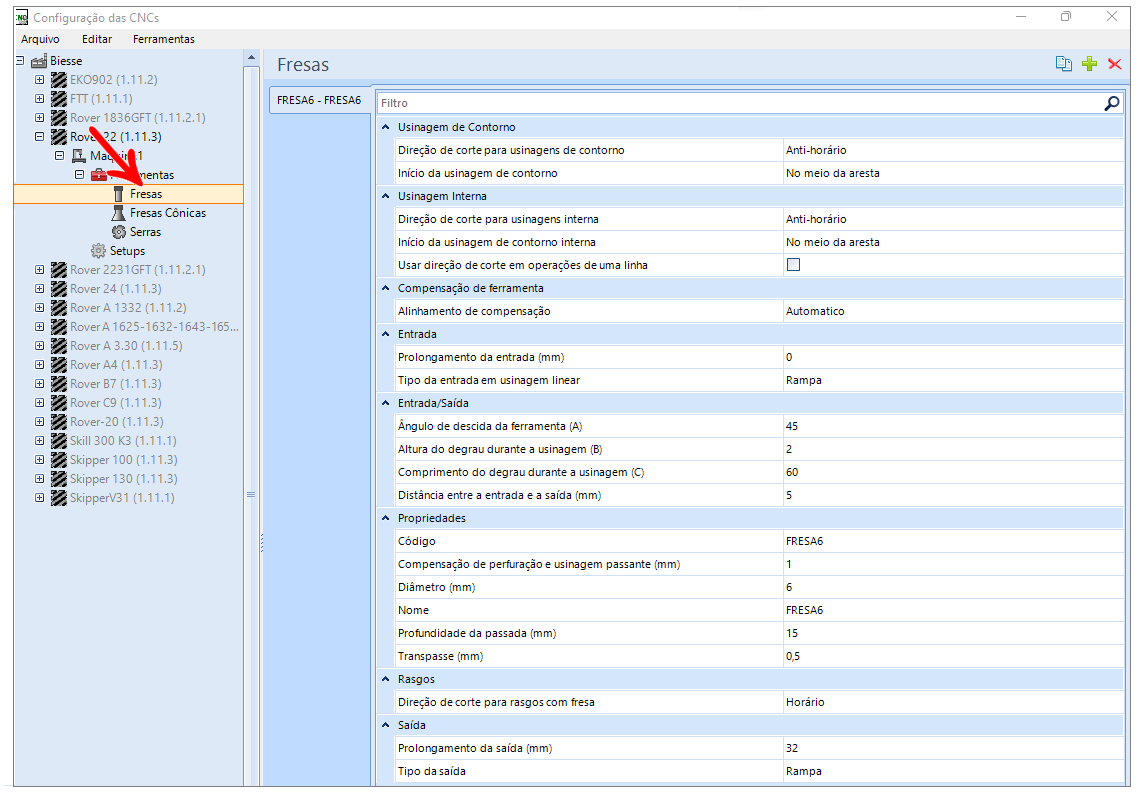The height and width of the screenshot is (797, 1139).
Task: Click the Skill 300 K3 machine icon
Action: point(59,441)
